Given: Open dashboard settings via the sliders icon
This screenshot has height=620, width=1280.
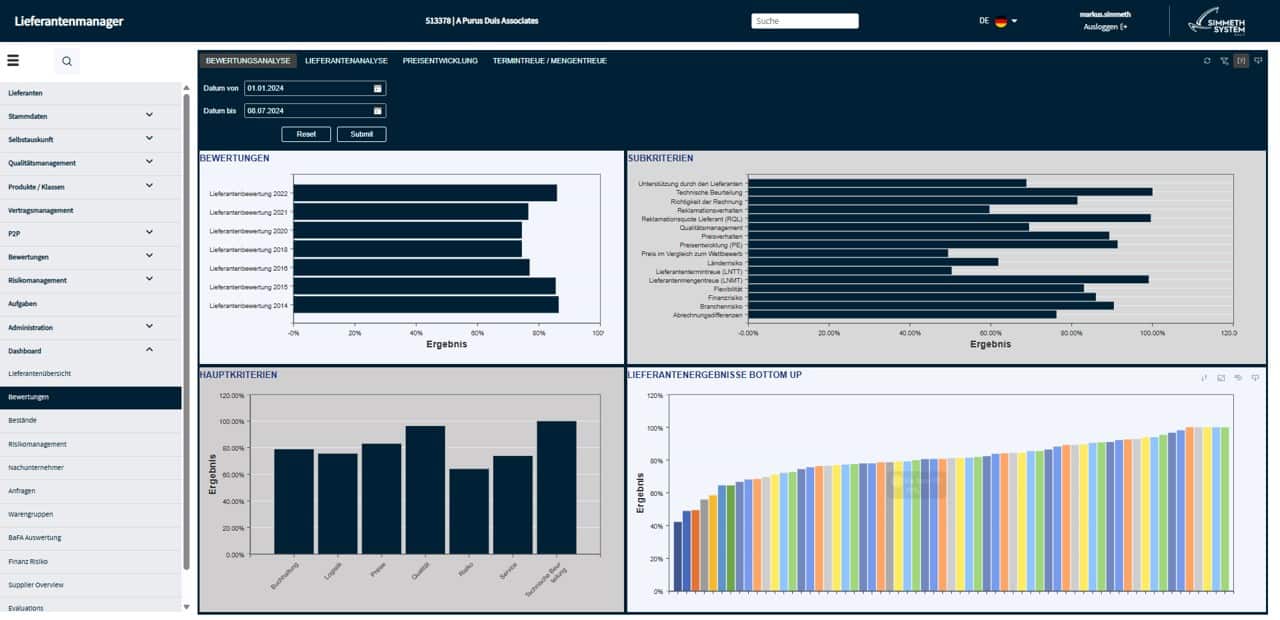Looking at the screenshot, I should pyautogui.click(x=1258, y=60).
